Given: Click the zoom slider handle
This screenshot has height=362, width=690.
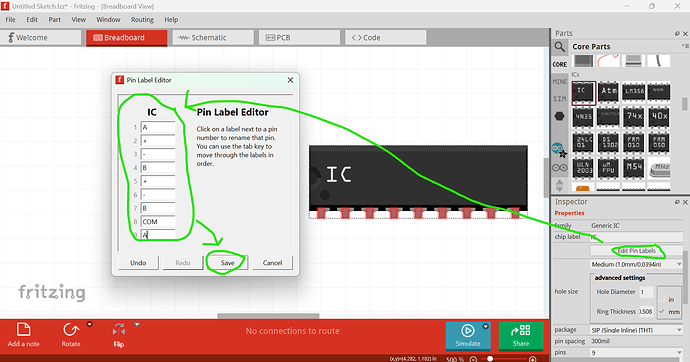Looking at the screenshot, I should click(x=490, y=359).
